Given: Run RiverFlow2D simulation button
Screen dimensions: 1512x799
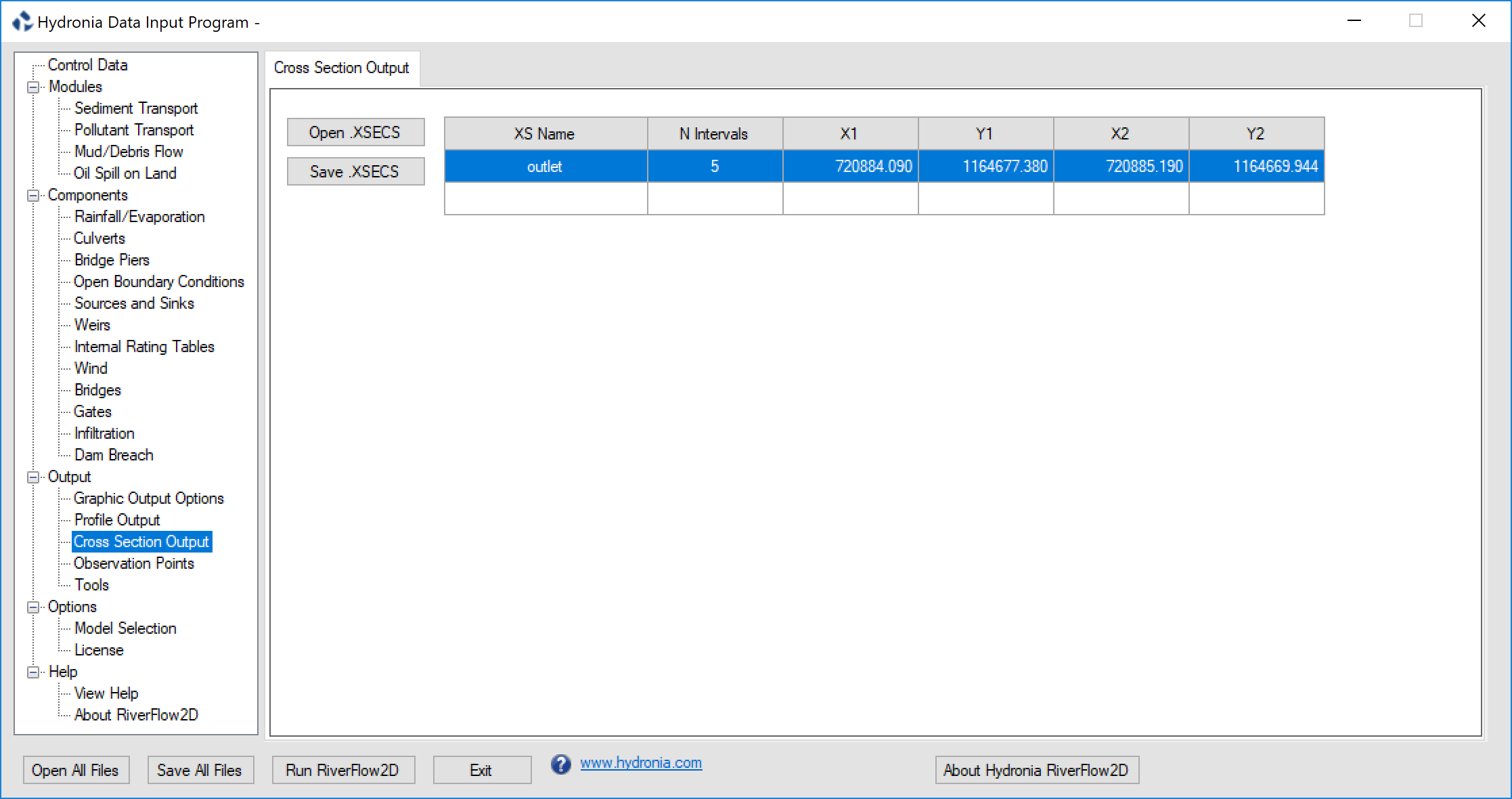Looking at the screenshot, I should (x=343, y=771).
